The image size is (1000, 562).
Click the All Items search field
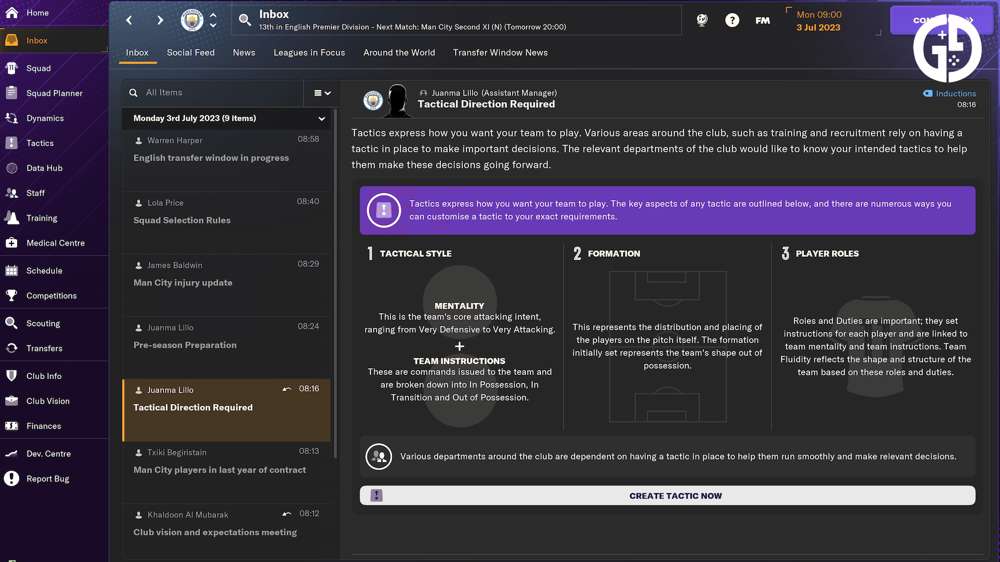click(213, 92)
